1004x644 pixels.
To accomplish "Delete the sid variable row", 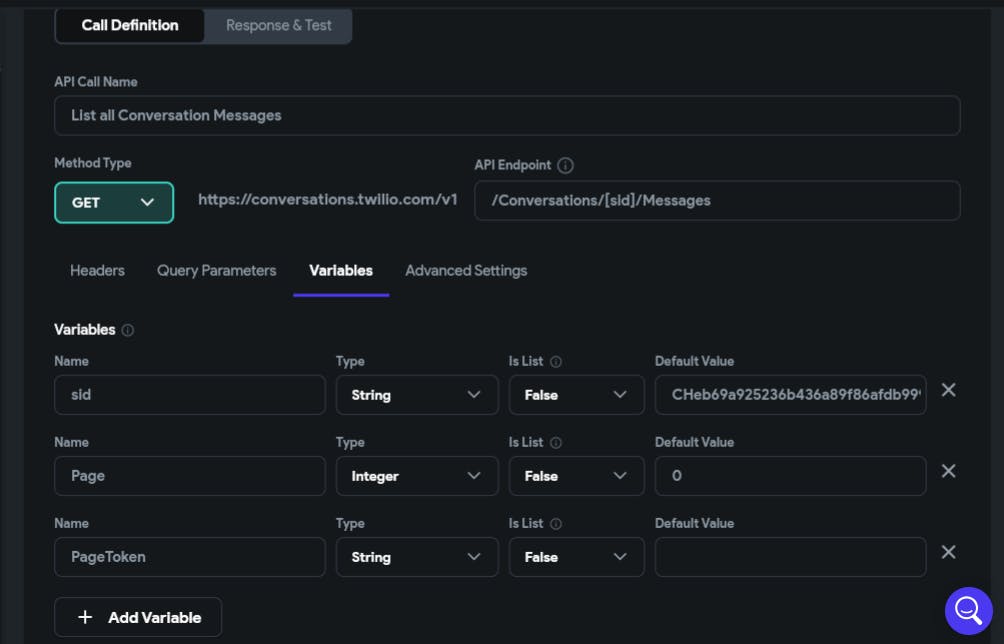I will 948,390.
